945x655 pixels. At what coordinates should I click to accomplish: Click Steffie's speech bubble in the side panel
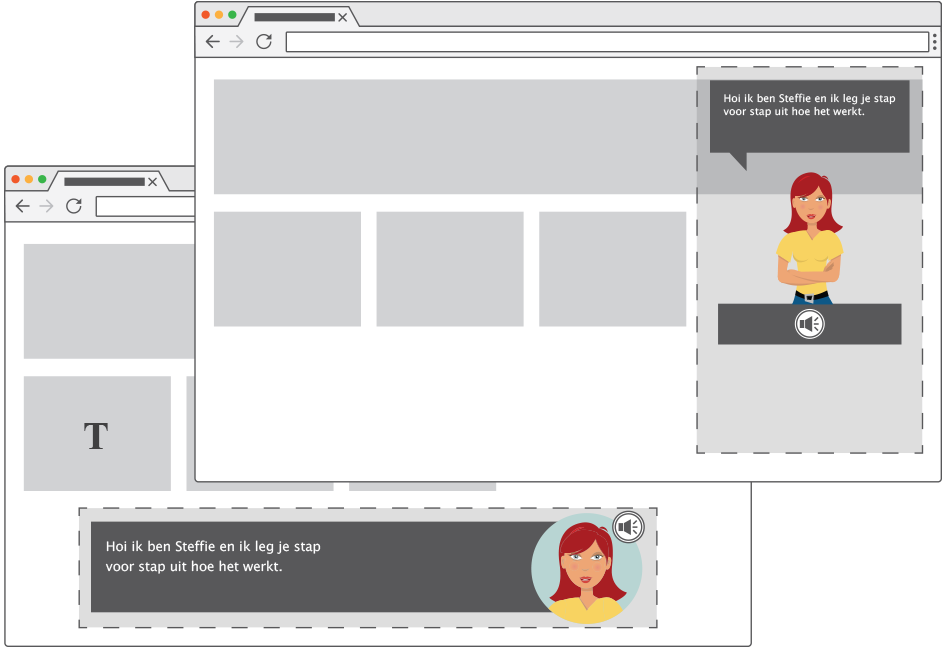coord(809,116)
